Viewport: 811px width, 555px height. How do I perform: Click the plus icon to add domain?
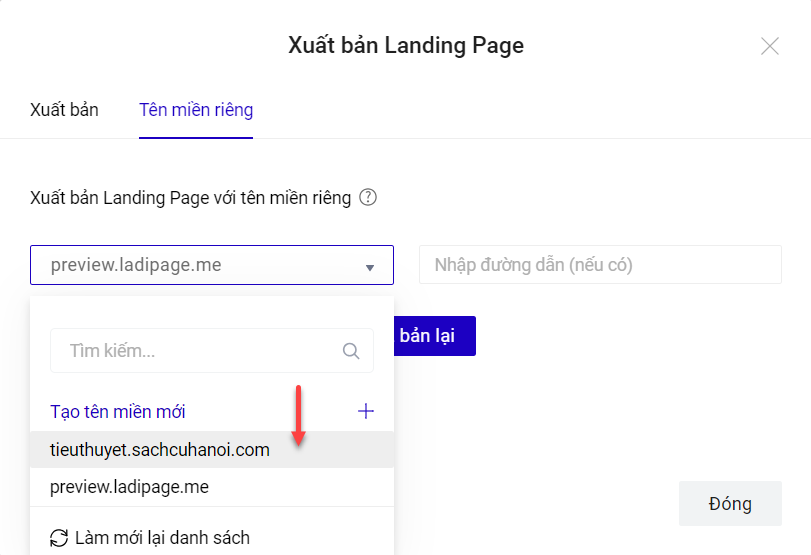click(x=366, y=411)
